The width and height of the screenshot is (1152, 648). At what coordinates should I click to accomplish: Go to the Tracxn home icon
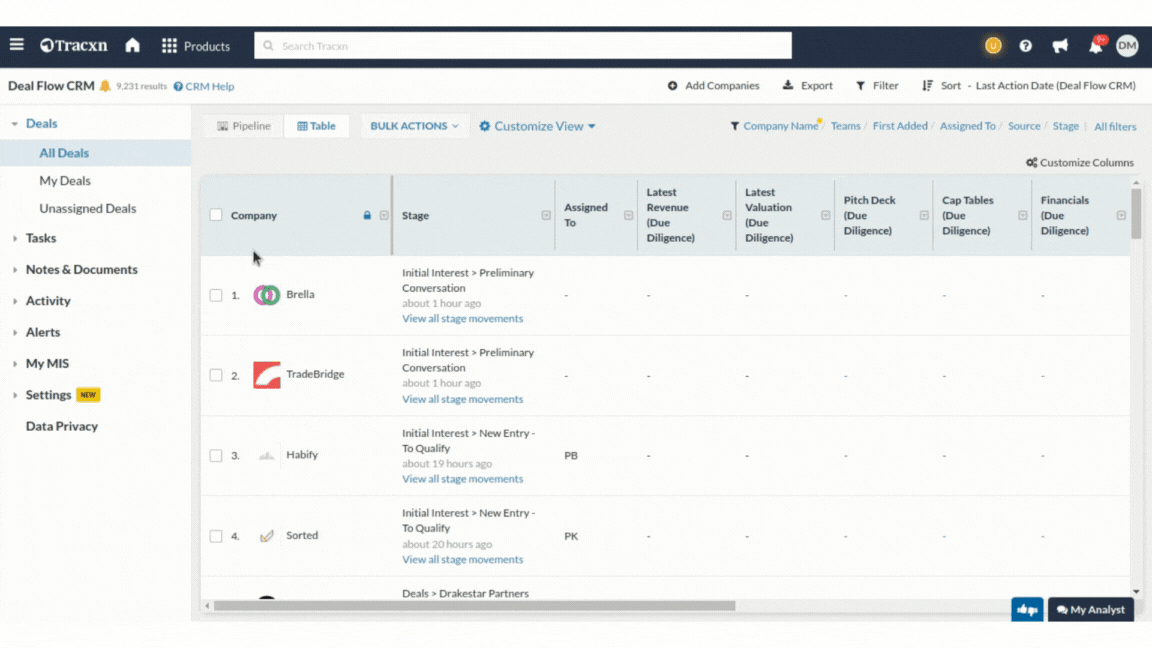(132, 46)
